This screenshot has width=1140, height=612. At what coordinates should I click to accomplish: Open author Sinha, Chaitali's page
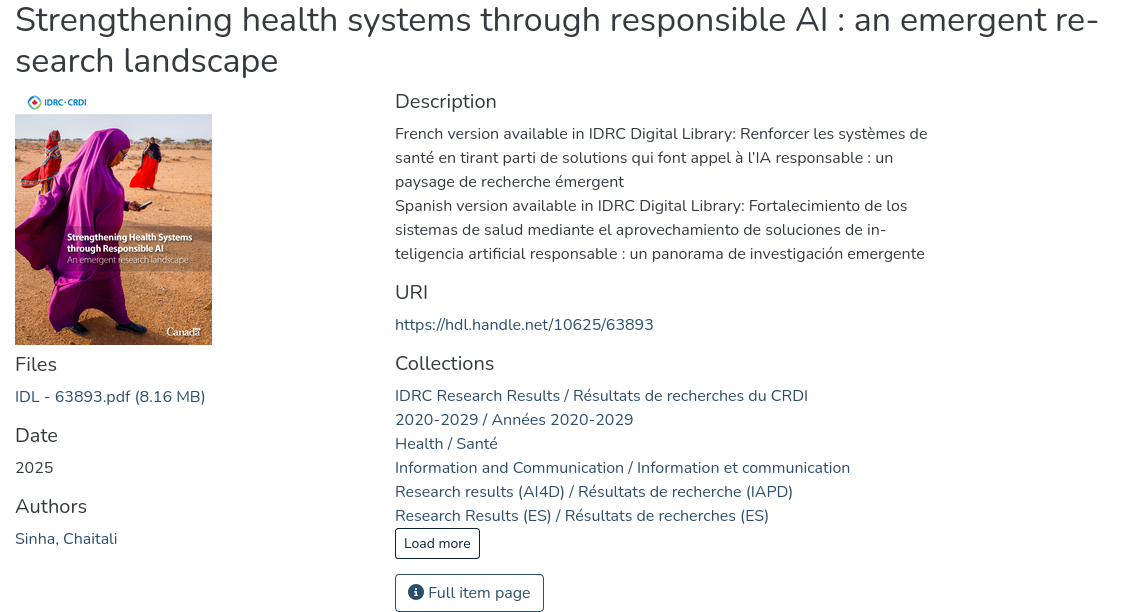[x=66, y=539]
